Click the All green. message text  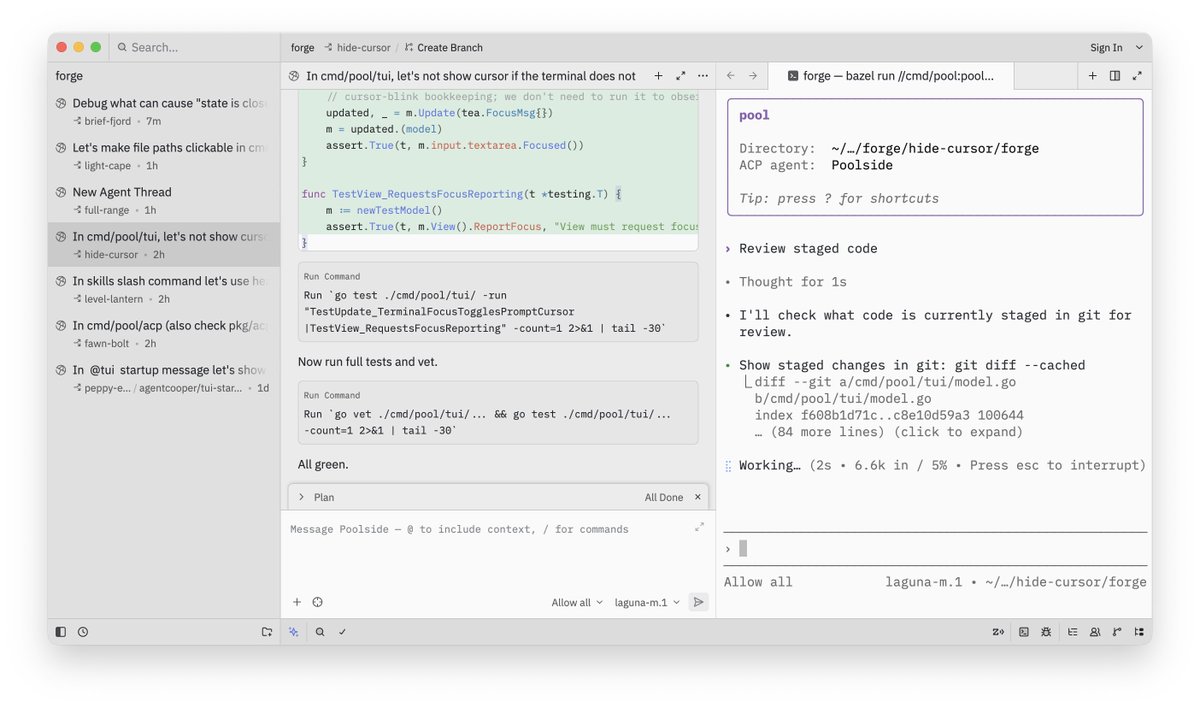(x=323, y=465)
